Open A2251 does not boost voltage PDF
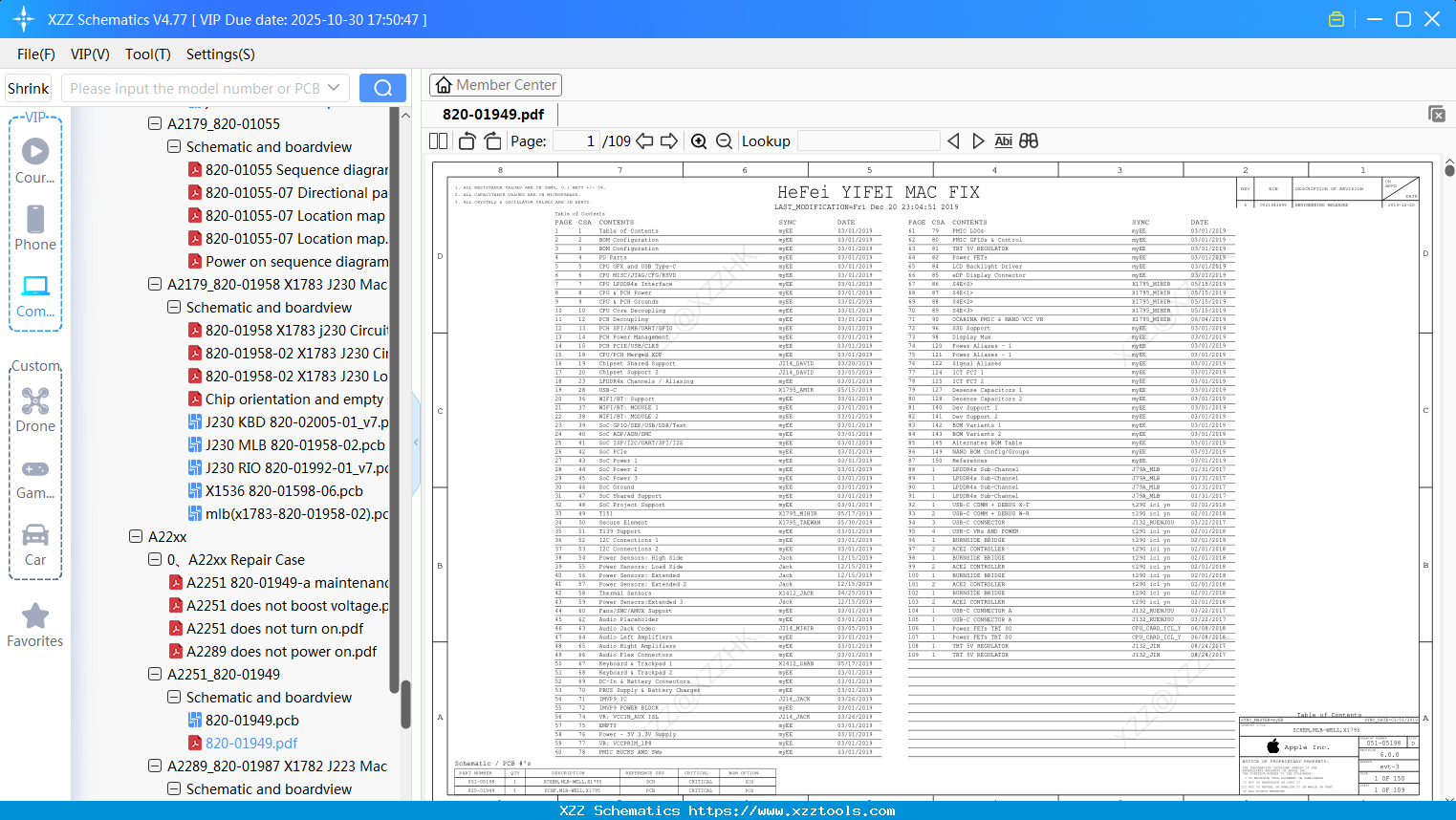This screenshot has height=820, width=1456. click(x=279, y=606)
